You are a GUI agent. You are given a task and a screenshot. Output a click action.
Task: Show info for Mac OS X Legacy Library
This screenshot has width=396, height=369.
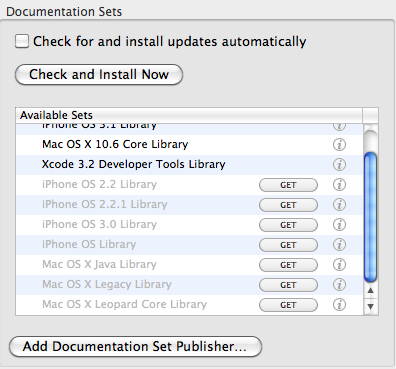click(339, 285)
